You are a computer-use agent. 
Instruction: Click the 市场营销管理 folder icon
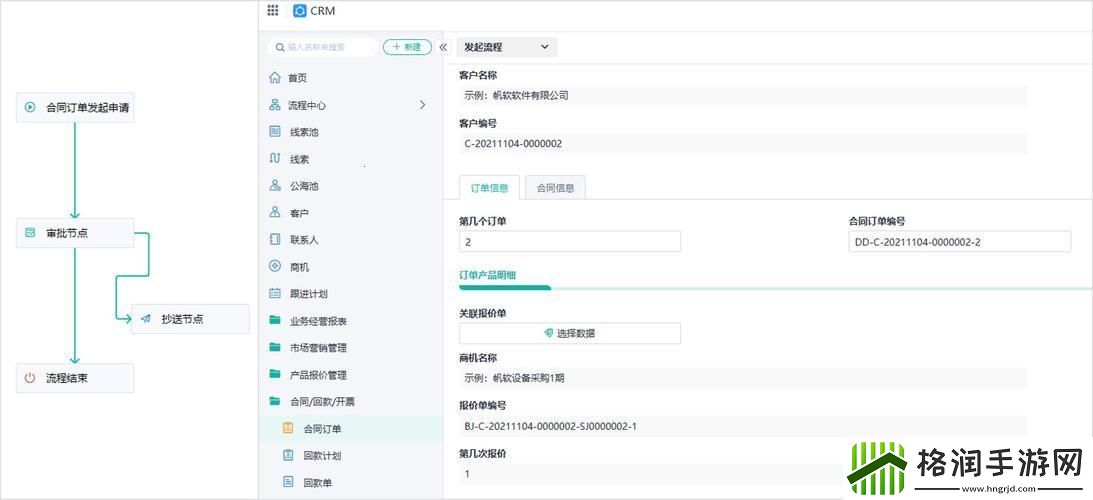(275, 347)
